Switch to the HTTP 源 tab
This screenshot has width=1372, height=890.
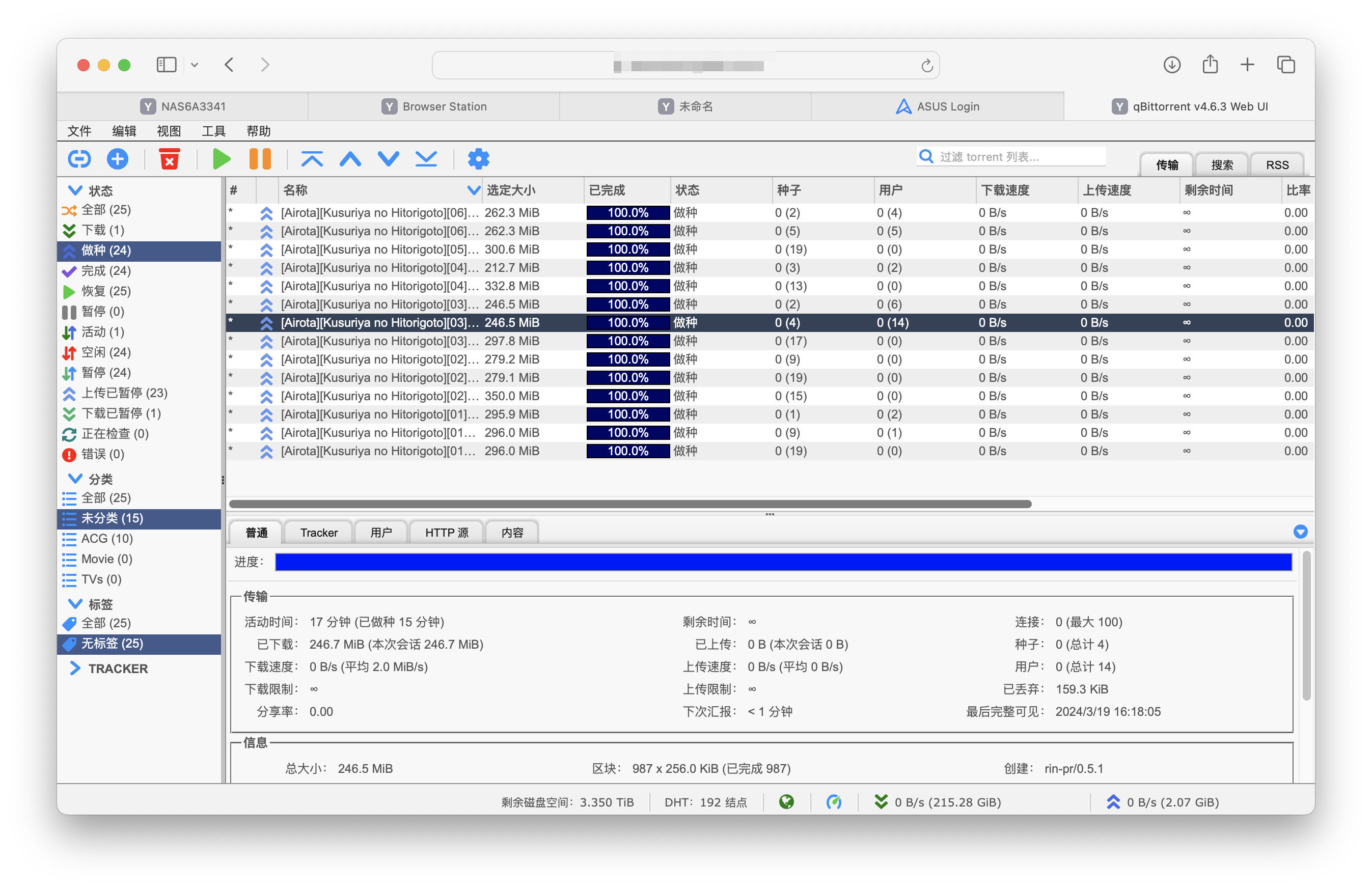pyautogui.click(x=447, y=533)
